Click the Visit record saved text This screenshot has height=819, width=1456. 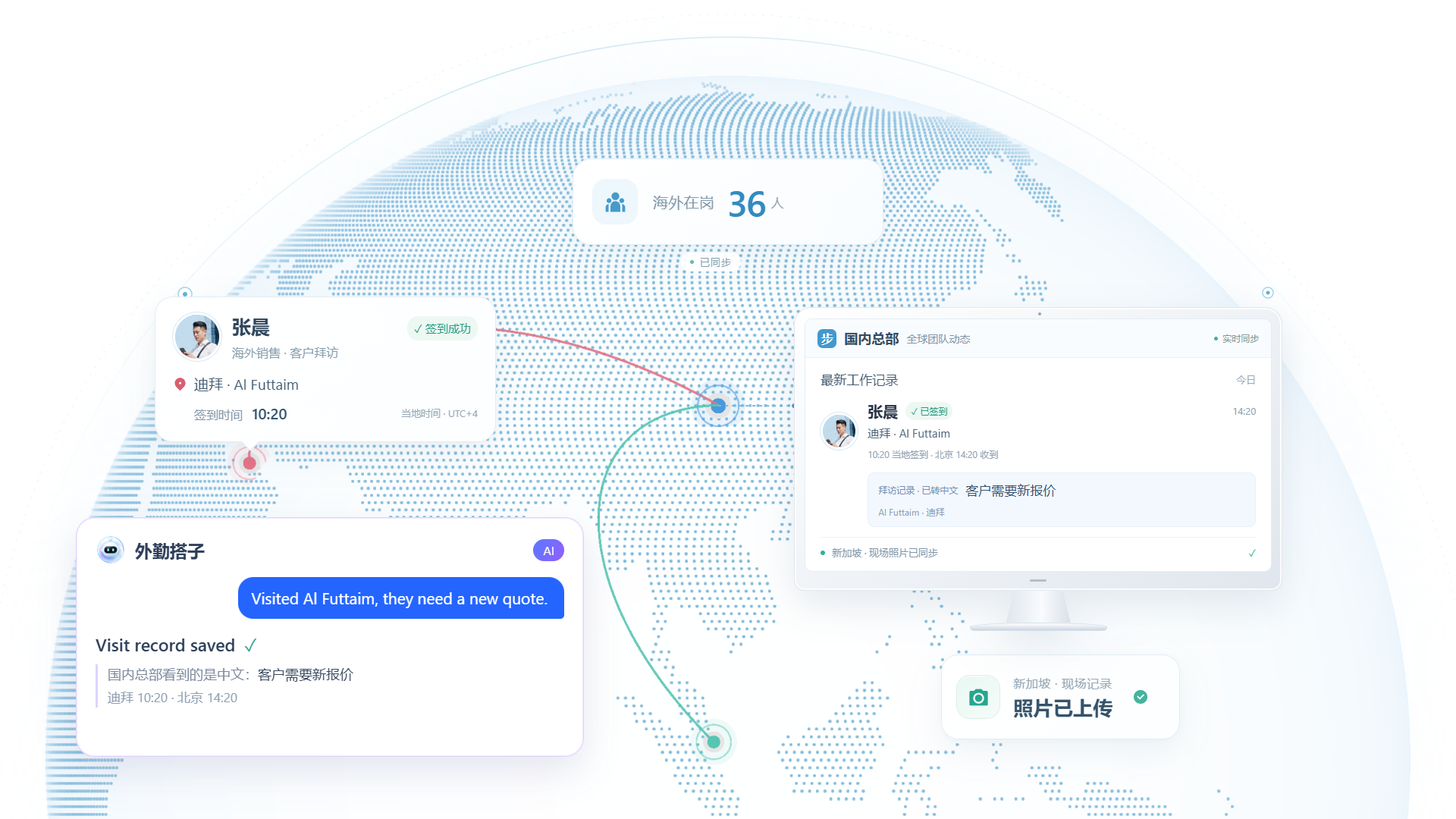(x=165, y=645)
